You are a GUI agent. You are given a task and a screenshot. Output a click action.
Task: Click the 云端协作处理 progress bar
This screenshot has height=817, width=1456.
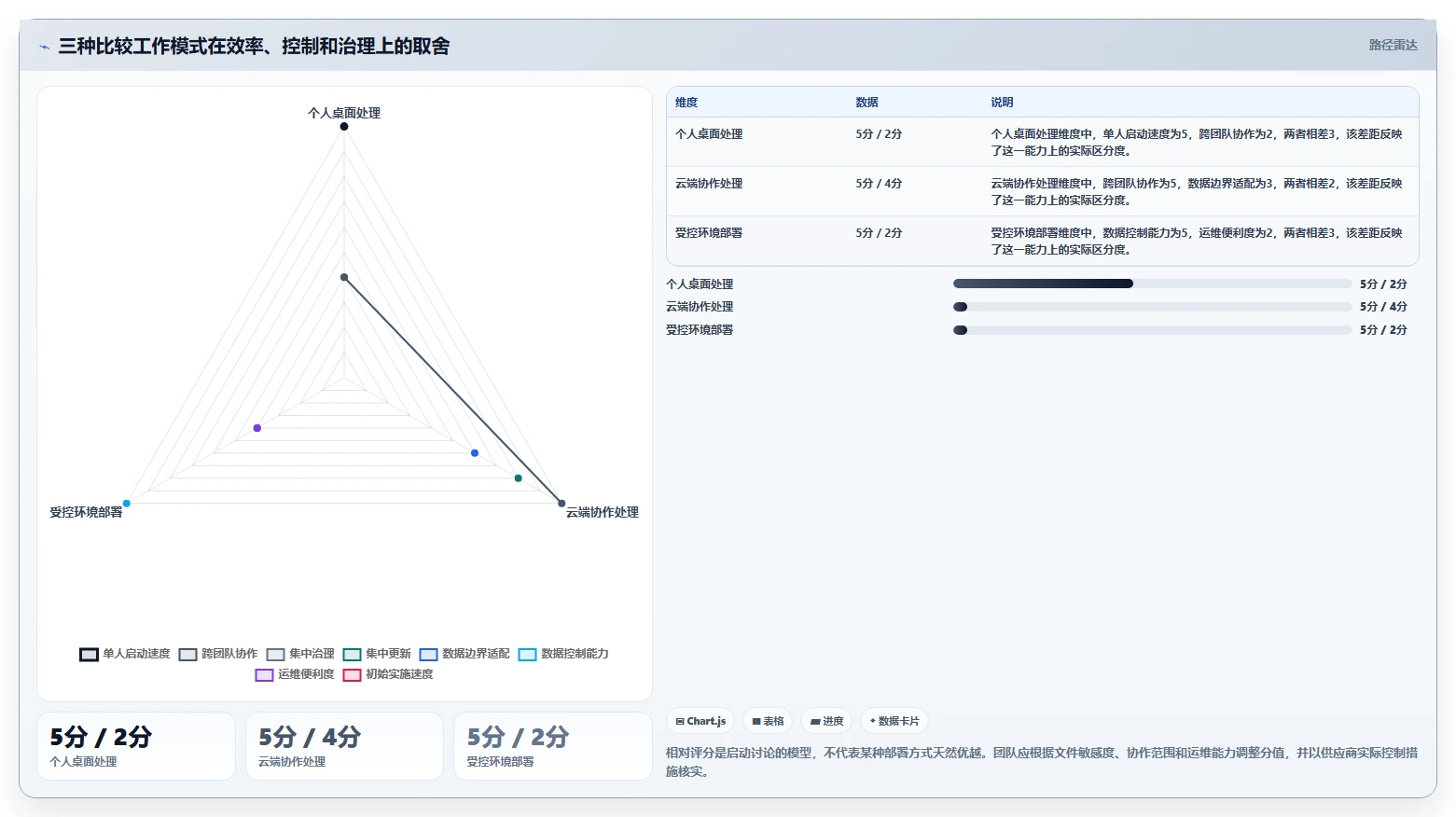(1152, 307)
